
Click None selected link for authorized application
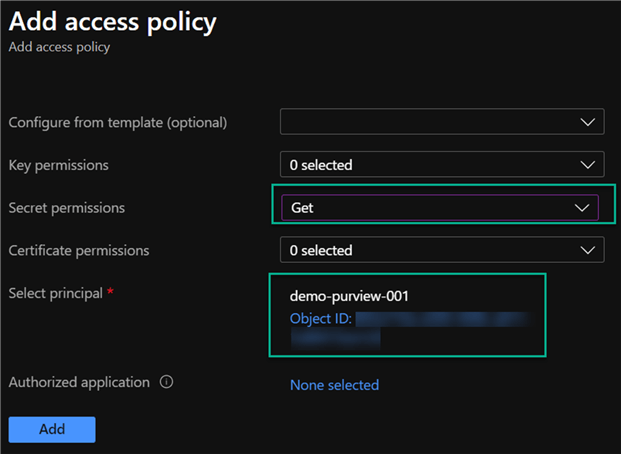pos(334,385)
